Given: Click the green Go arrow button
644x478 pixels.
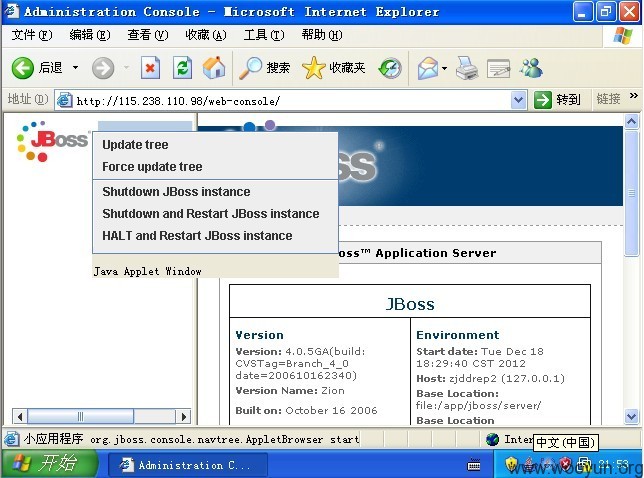Looking at the screenshot, I should click(x=543, y=100).
